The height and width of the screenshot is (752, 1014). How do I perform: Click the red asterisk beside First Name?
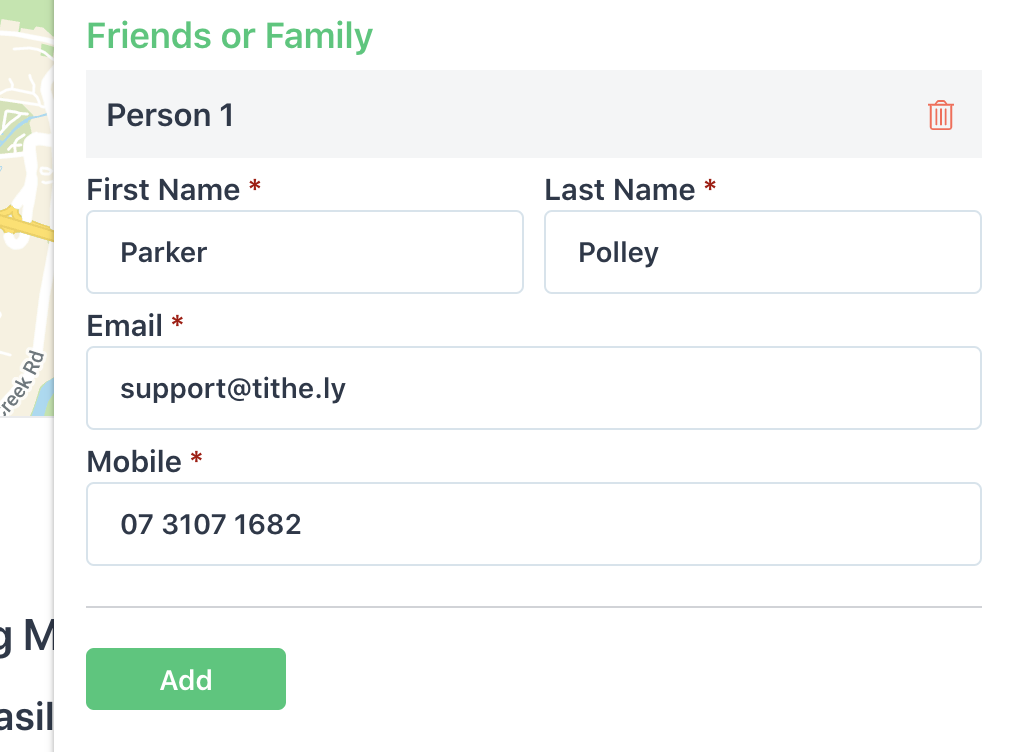[x=255, y=186]
